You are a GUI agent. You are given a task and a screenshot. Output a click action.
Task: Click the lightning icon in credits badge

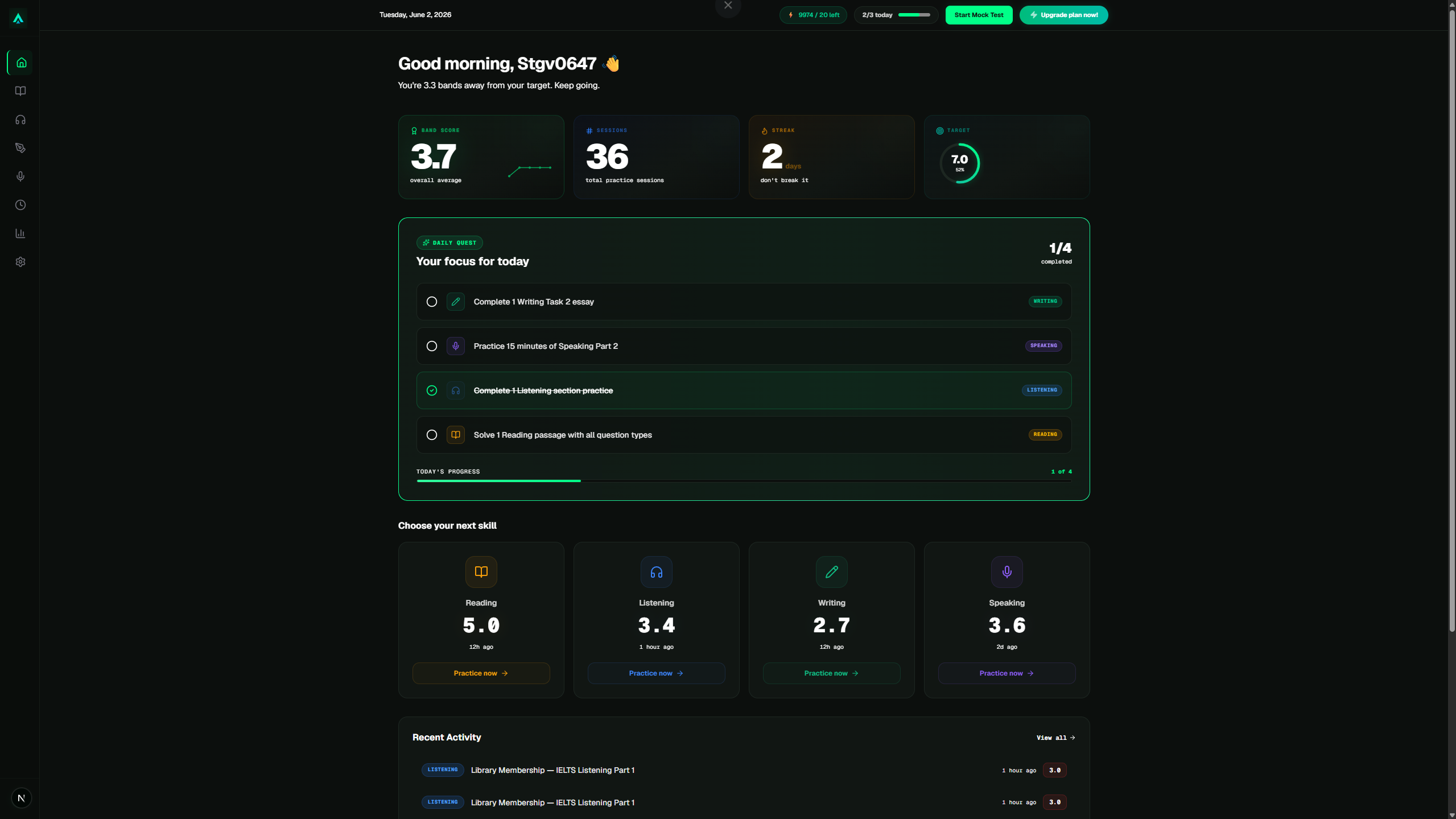pos(791,15)
